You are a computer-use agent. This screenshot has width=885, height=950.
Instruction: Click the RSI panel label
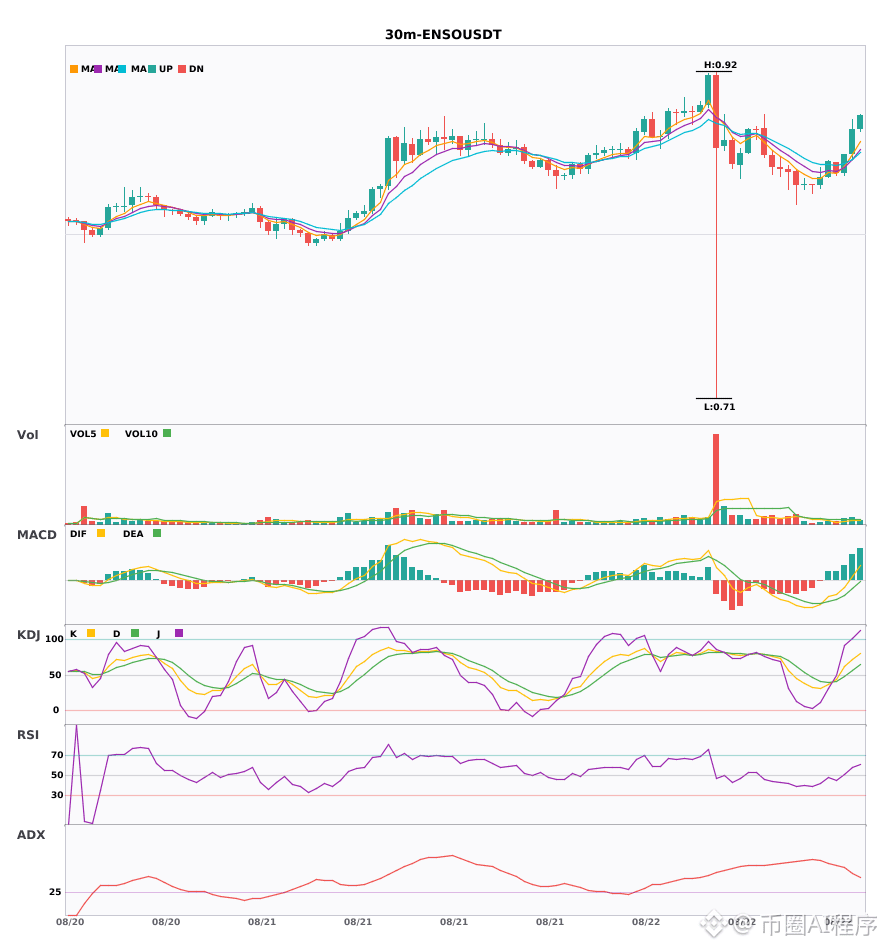click(x=28, y=735)
